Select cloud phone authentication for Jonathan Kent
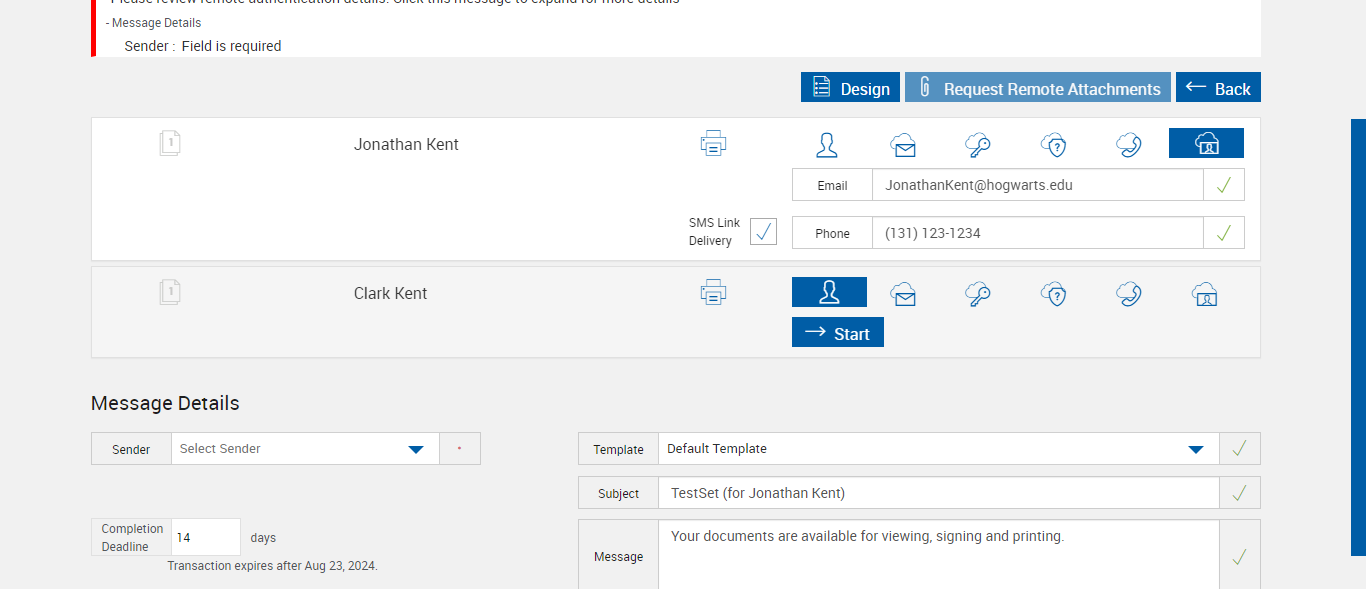1366x589 pixels. pyautogui.click(x=1129, y=145)
